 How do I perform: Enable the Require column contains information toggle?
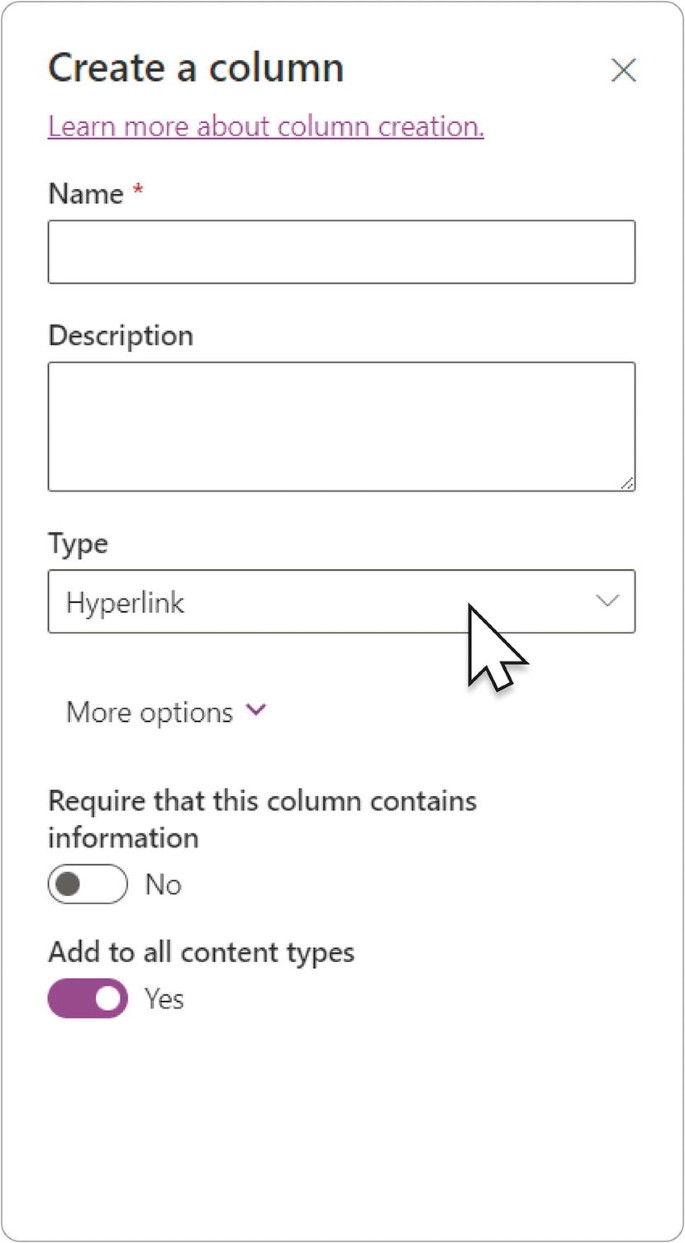click(88, 885)
